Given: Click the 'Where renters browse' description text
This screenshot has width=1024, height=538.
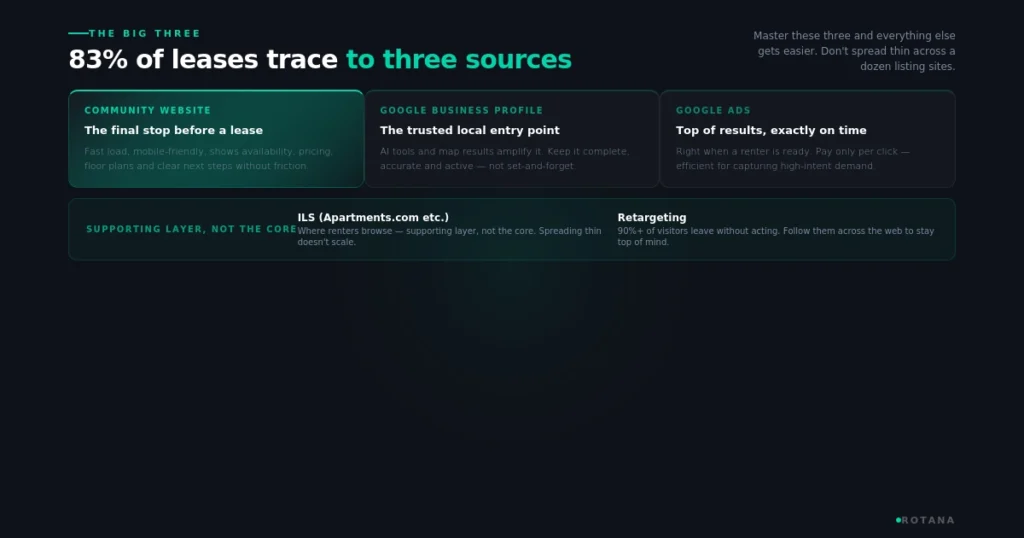Looking at the screenshot, I should [450, 236].
